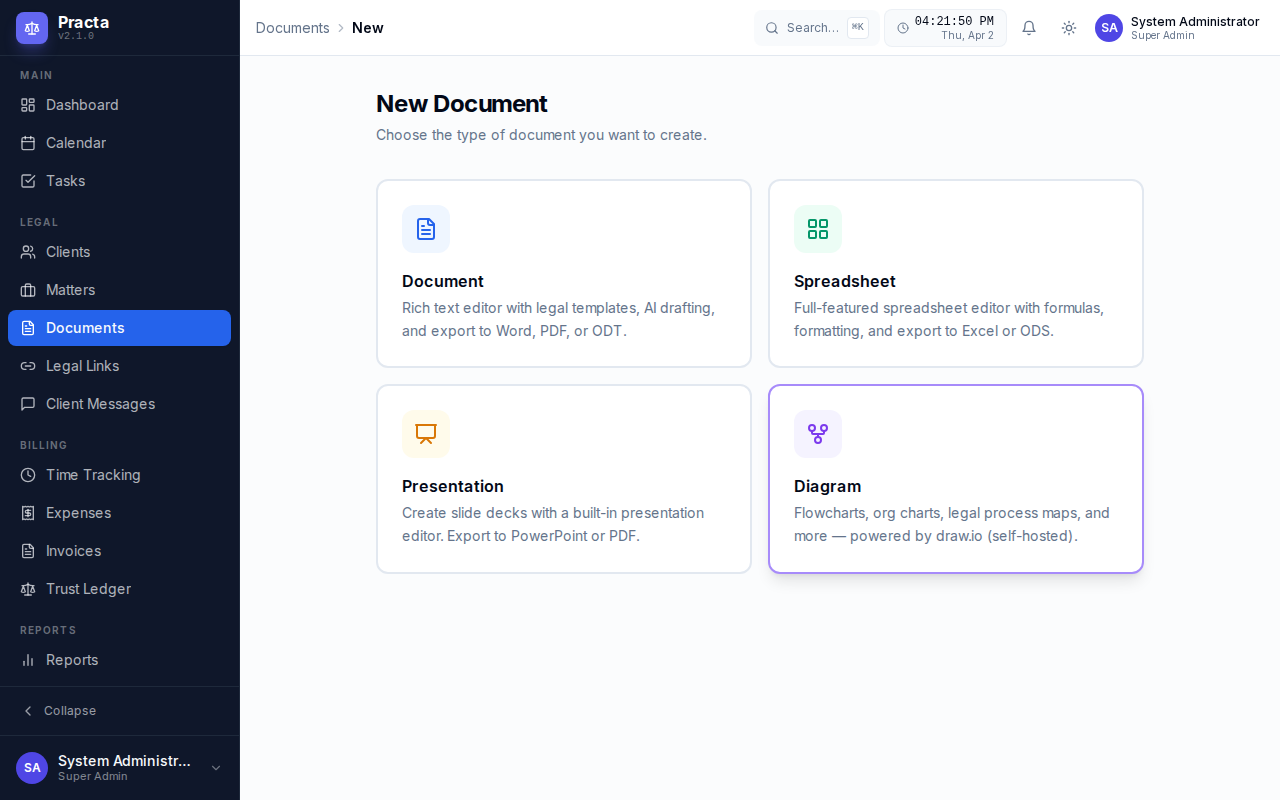Viewport: 1280px width, 800px height.
Task: Choose the Presentation document type
Action: click(563, 478)
